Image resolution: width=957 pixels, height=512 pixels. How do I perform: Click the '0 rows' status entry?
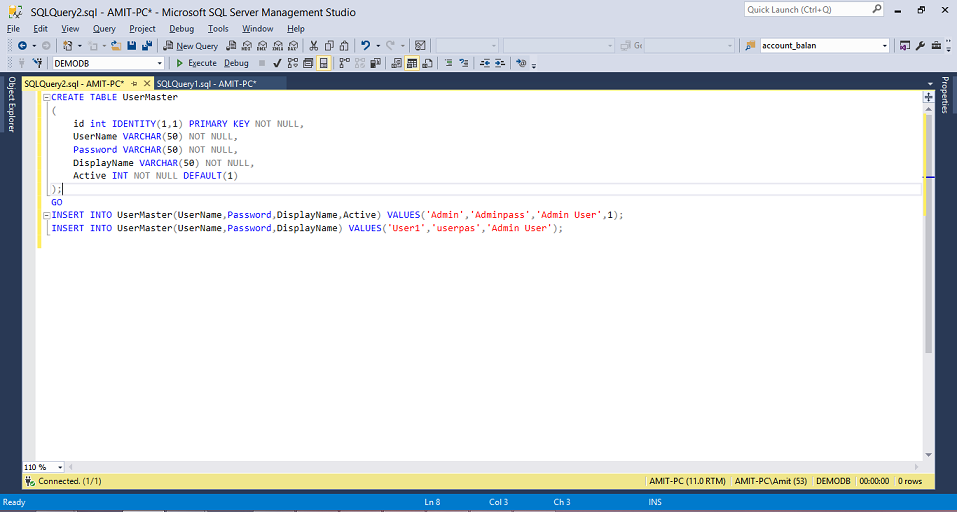pyautogui.click(x=909, y=481)
